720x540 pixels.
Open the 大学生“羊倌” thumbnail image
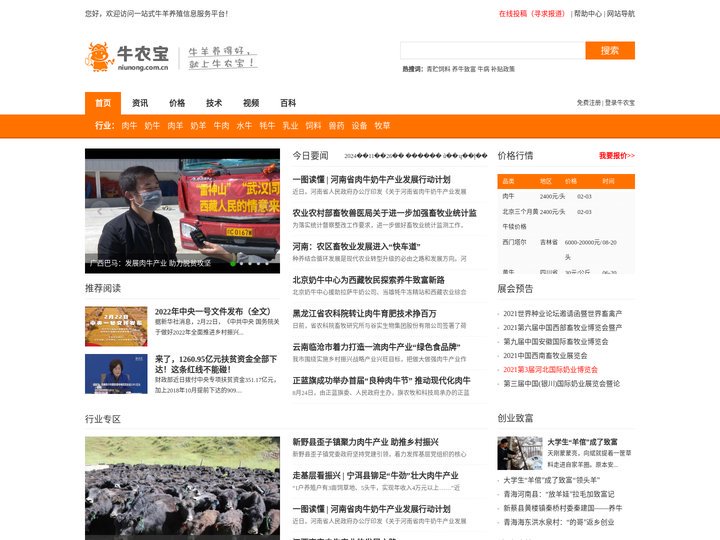[x=519, y=453]
